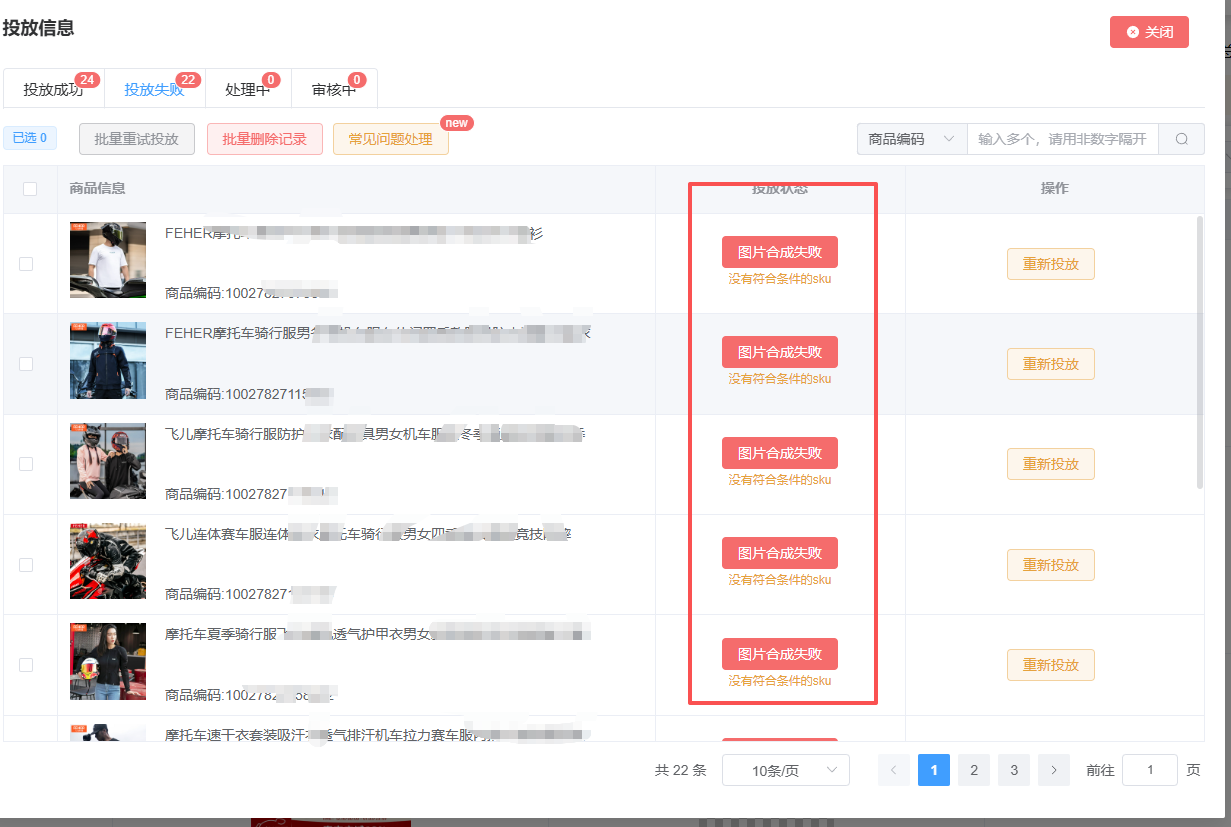Open the red racing suit product thumbnail
Screen dimensions: 1231x827
pos(108,561)
